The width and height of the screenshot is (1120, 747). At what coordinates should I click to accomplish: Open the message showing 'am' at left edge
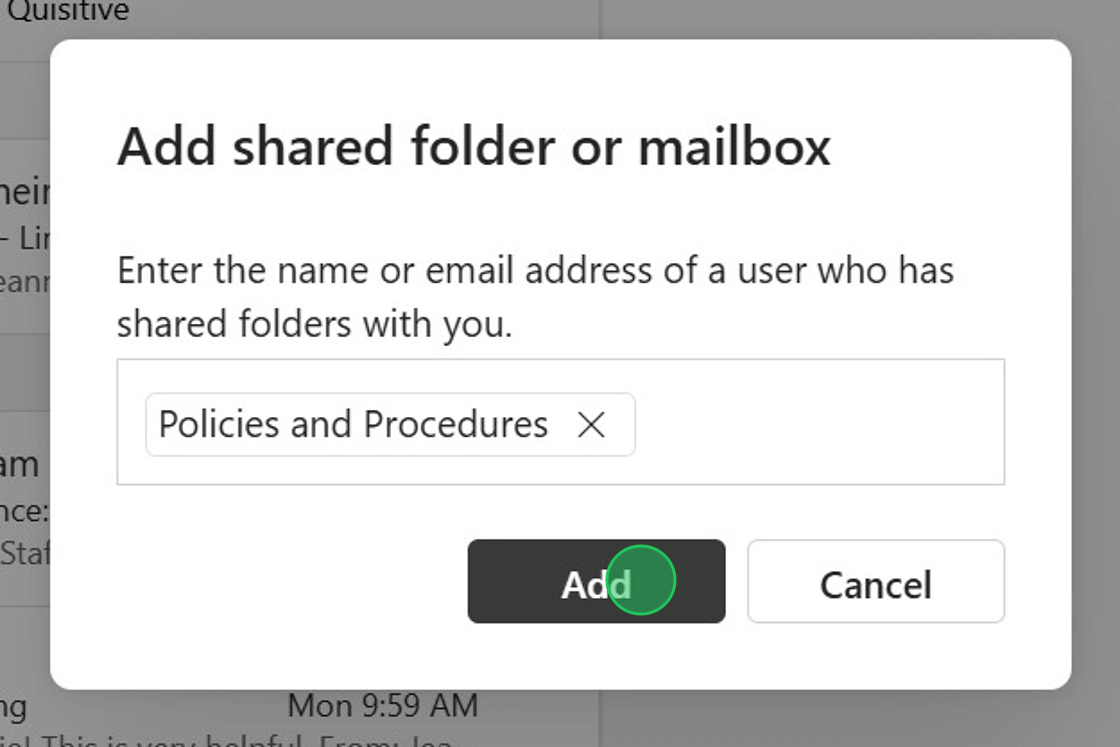[x=20, y=463]
